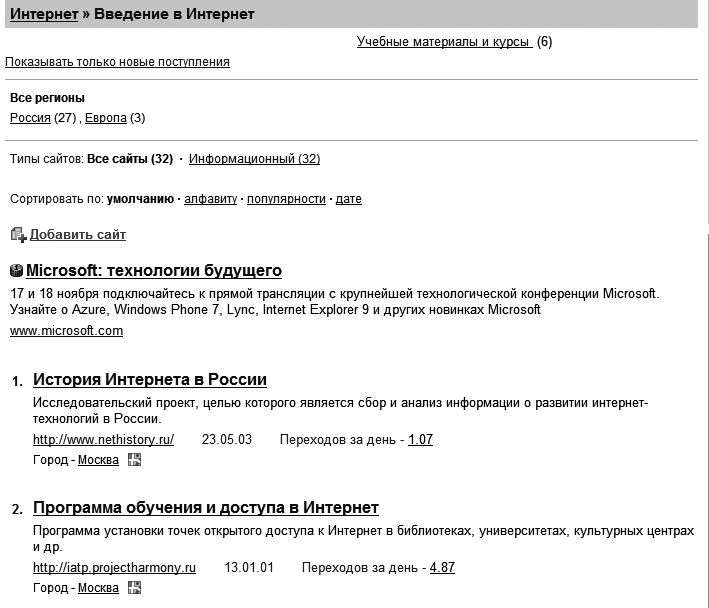This screenshot has width=709, height=608.
Task: Visit http://www.nethistory.ru/ link
Action: coord(104,439)
